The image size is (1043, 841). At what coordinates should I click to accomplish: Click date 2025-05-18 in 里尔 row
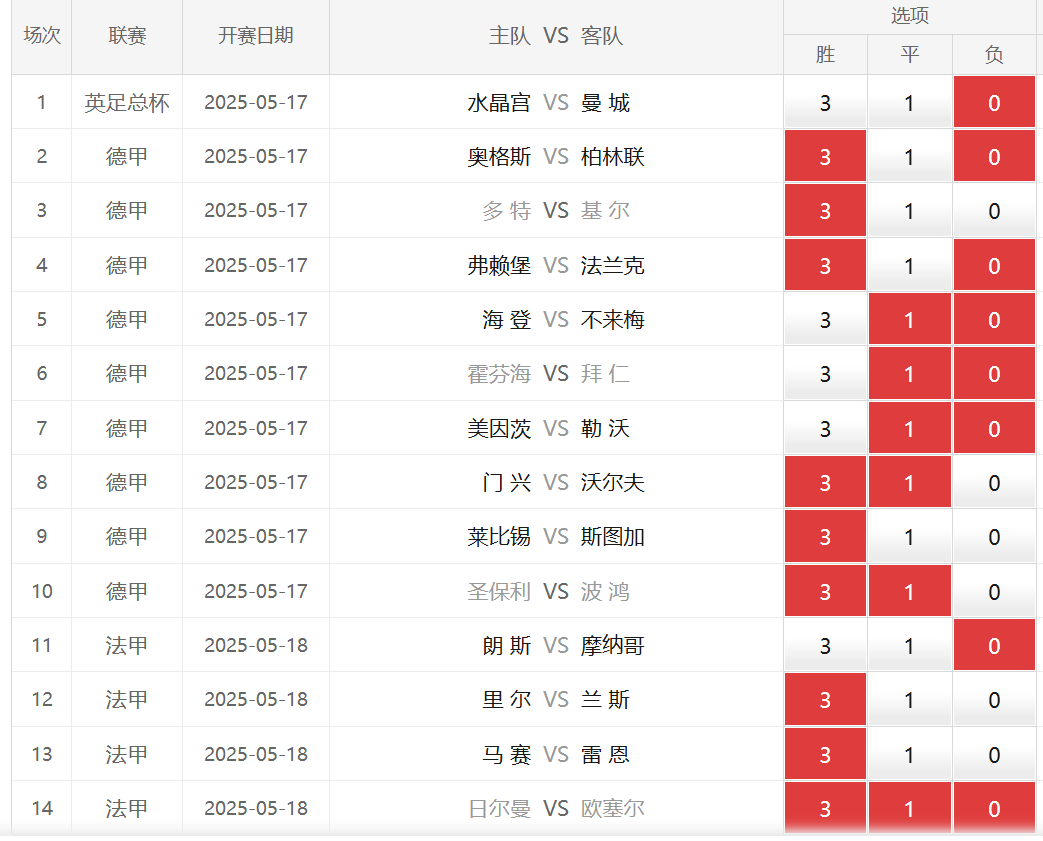[256, 700]
